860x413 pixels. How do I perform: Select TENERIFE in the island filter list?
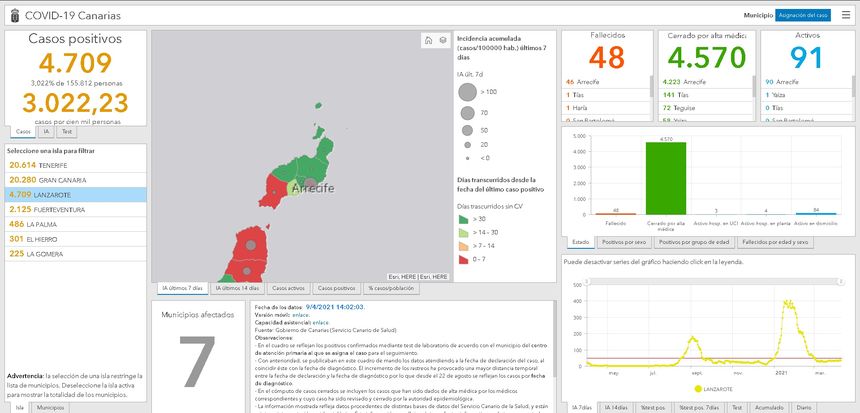point(40,165)
